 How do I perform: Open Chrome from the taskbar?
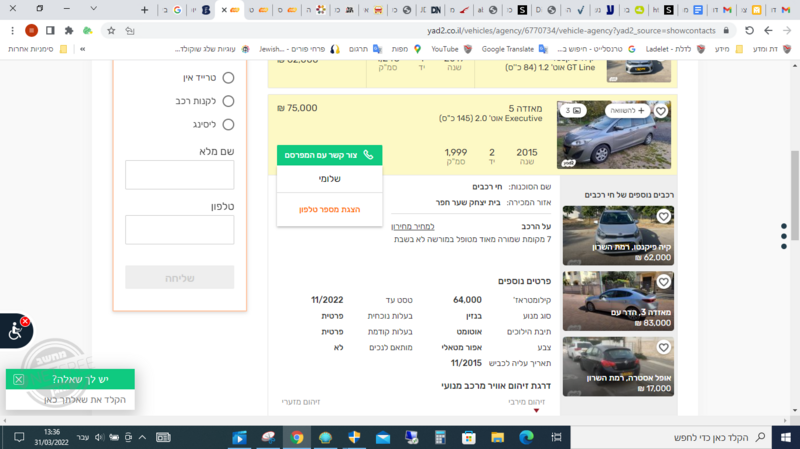[296, 437]
